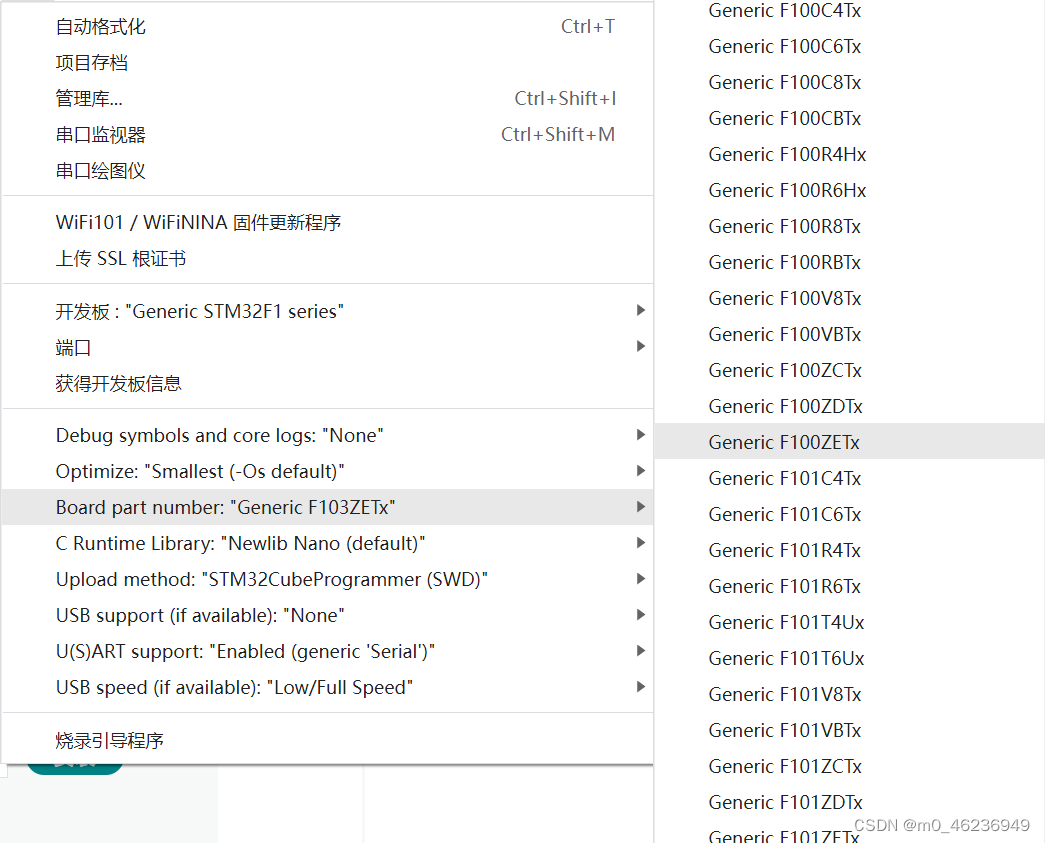Select Generic F100R8Tx board

[850, 227]
